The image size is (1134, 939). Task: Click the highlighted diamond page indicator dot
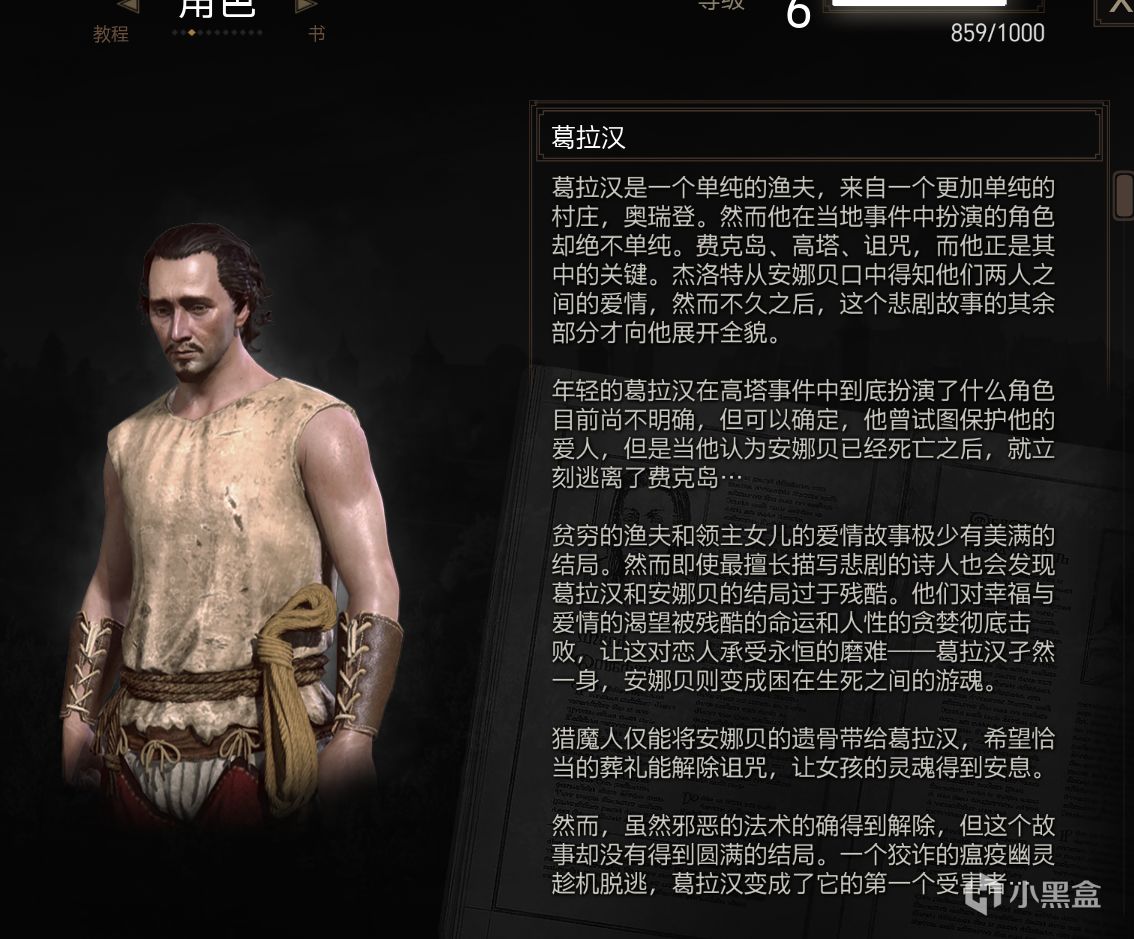191,33
